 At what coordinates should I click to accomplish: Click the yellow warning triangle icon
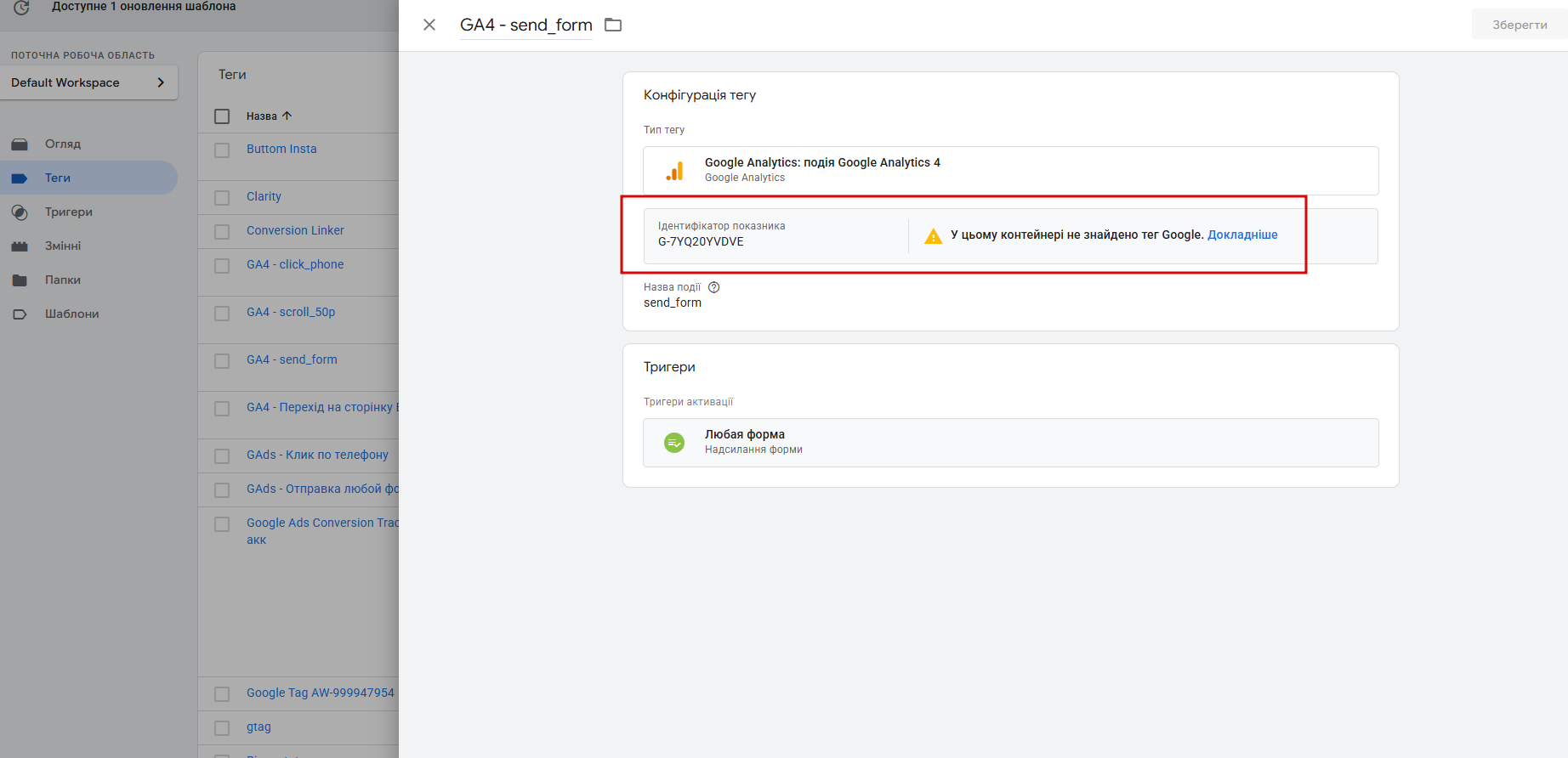tap(933, 236)
